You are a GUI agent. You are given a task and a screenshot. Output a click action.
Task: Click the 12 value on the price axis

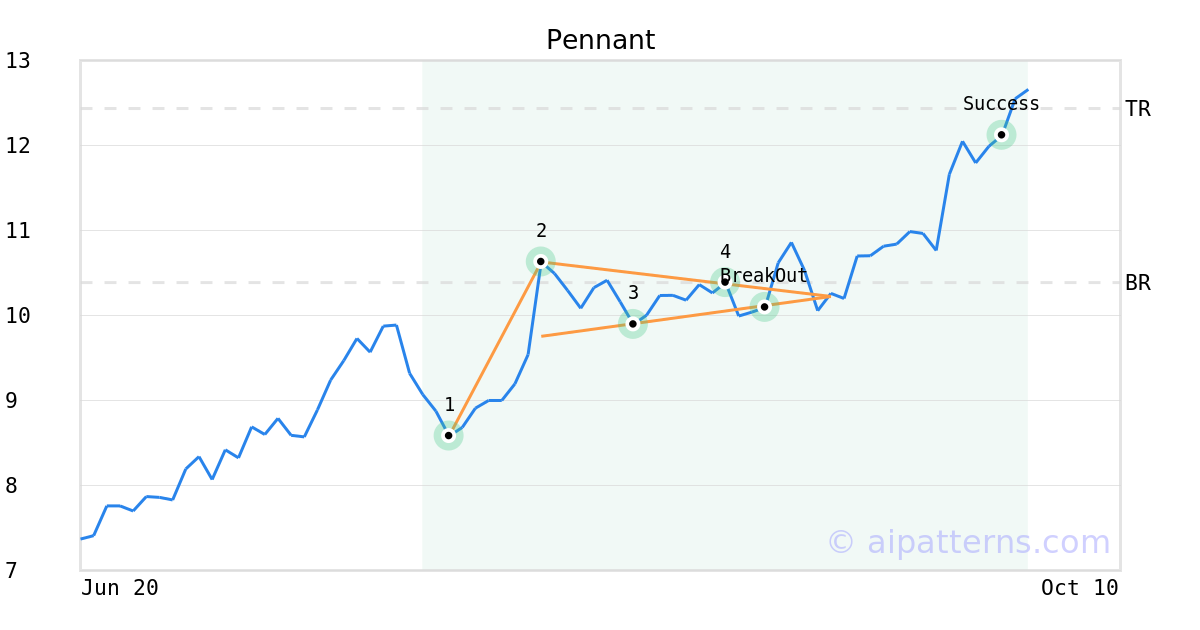18,146
